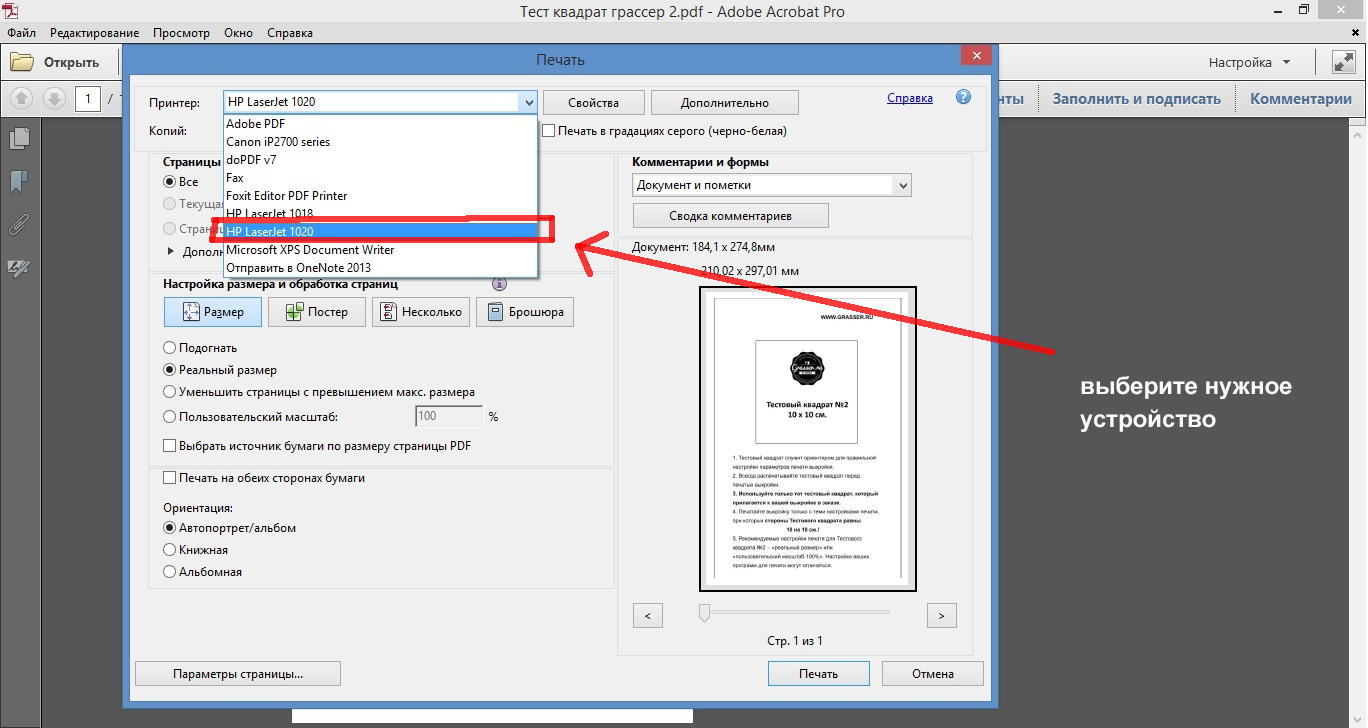The image size is (1368, 728).
Task: Choose 'Отправить в OneNote 2013' printer
Action: click(381, 268)
